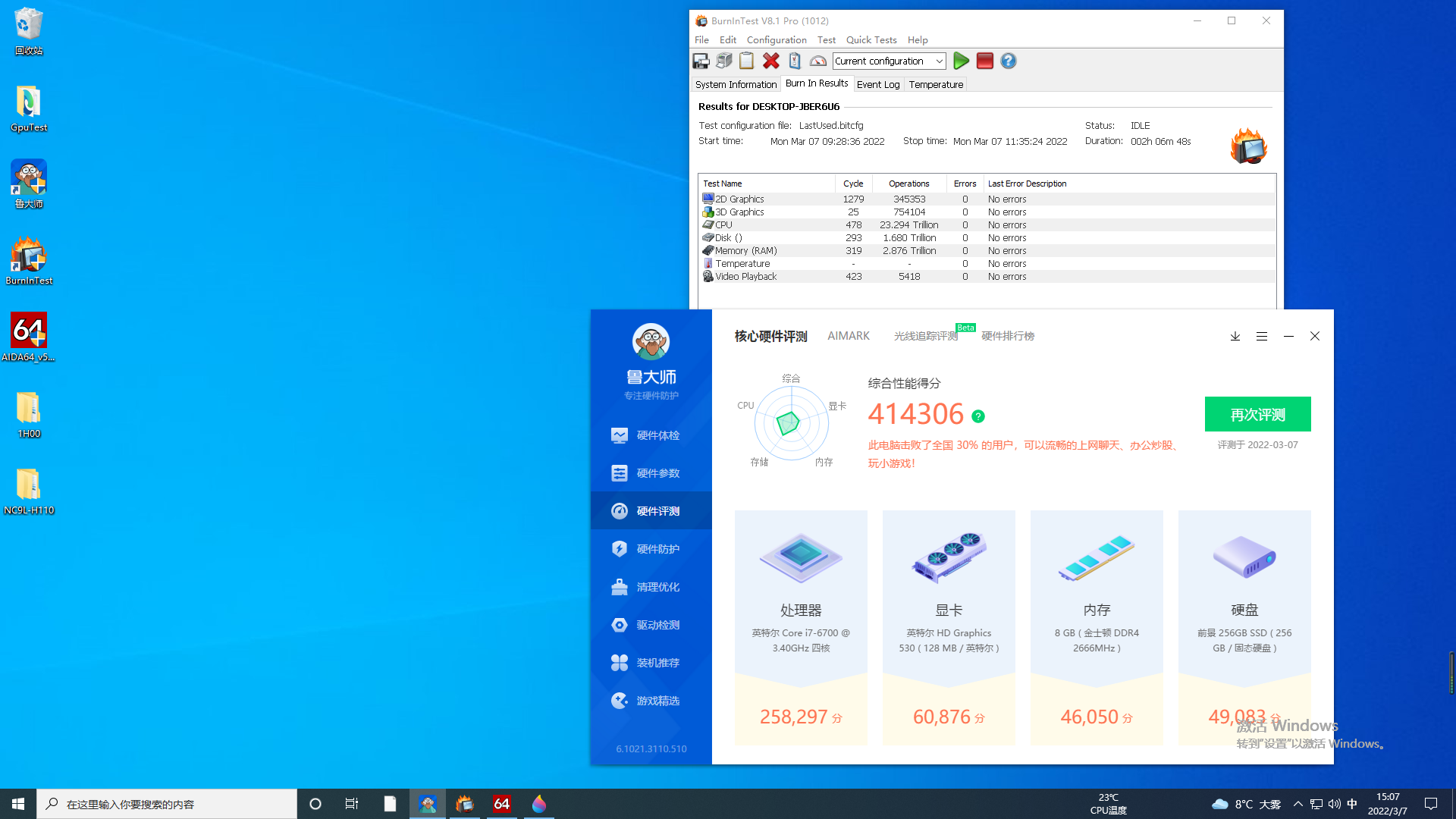Open the Ludashi hamburger menu icon

click(x=1262, y=336)
